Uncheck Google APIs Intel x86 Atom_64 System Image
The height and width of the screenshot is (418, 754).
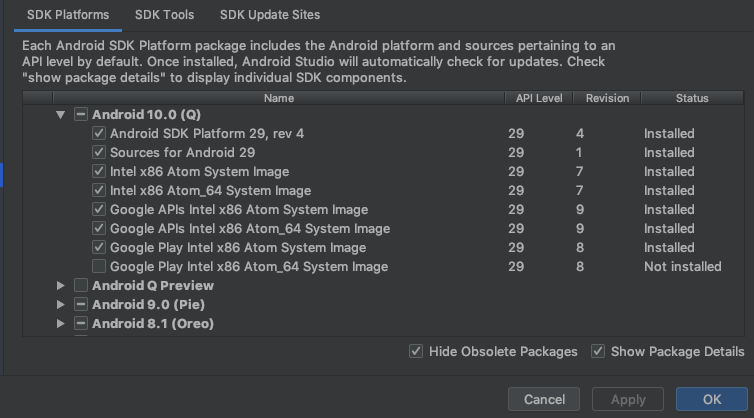[x=99, y=229]
